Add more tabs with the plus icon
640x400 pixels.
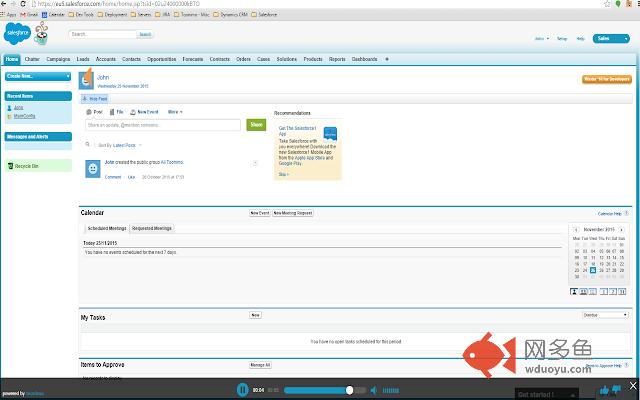coord(387,59)
